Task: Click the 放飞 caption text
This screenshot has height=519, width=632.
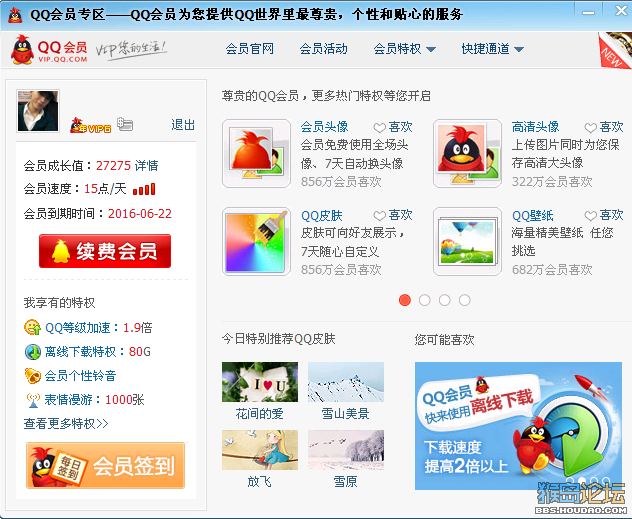Action: (260, 482)
